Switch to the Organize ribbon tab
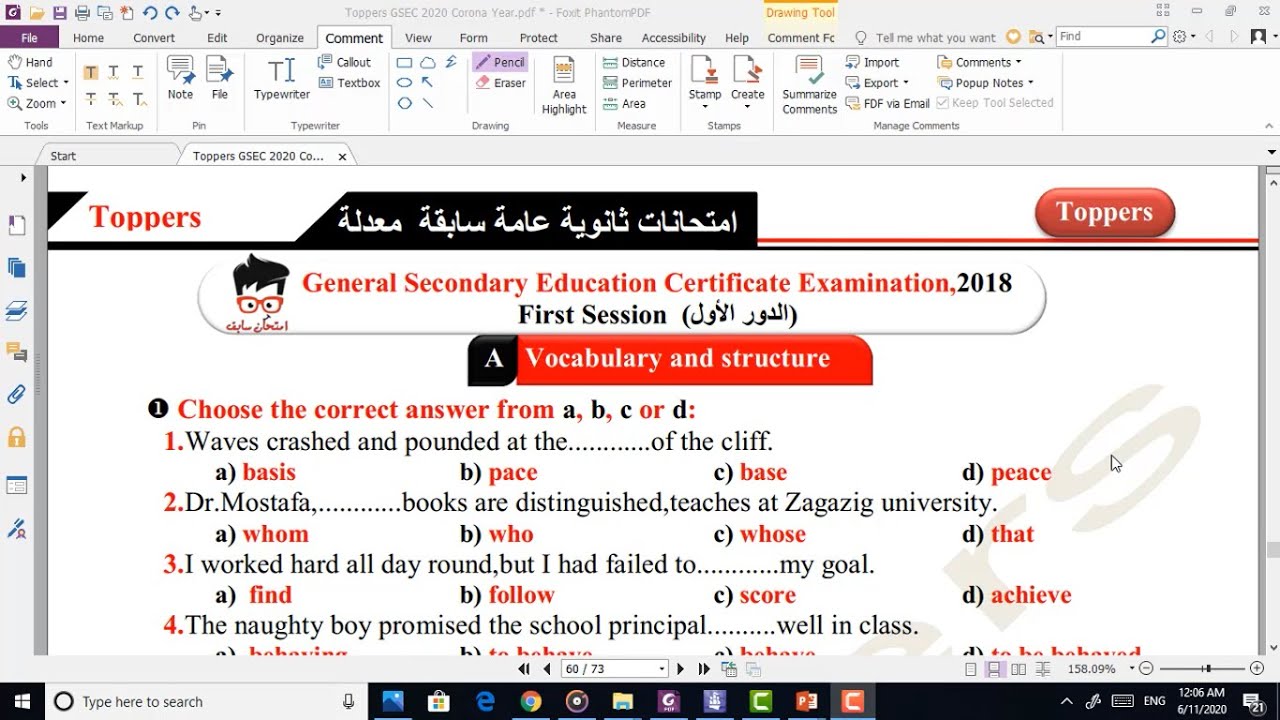1280x720 pixels. pos(280,38)
